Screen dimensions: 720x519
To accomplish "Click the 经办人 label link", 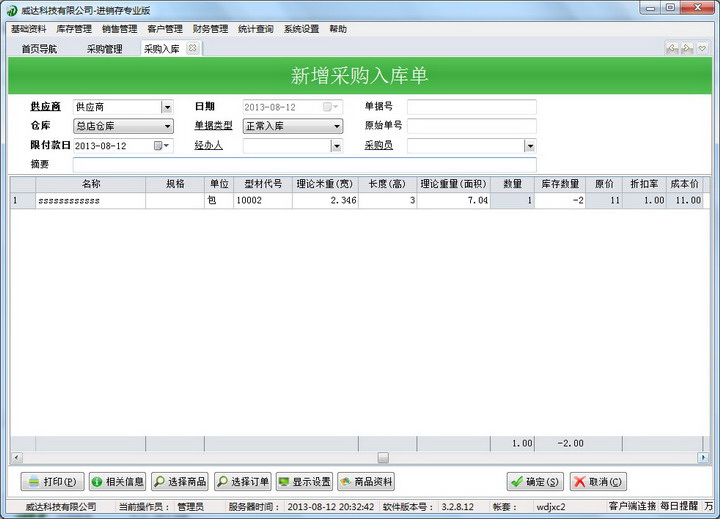I will pyautogui.click(x=208, y=145).
